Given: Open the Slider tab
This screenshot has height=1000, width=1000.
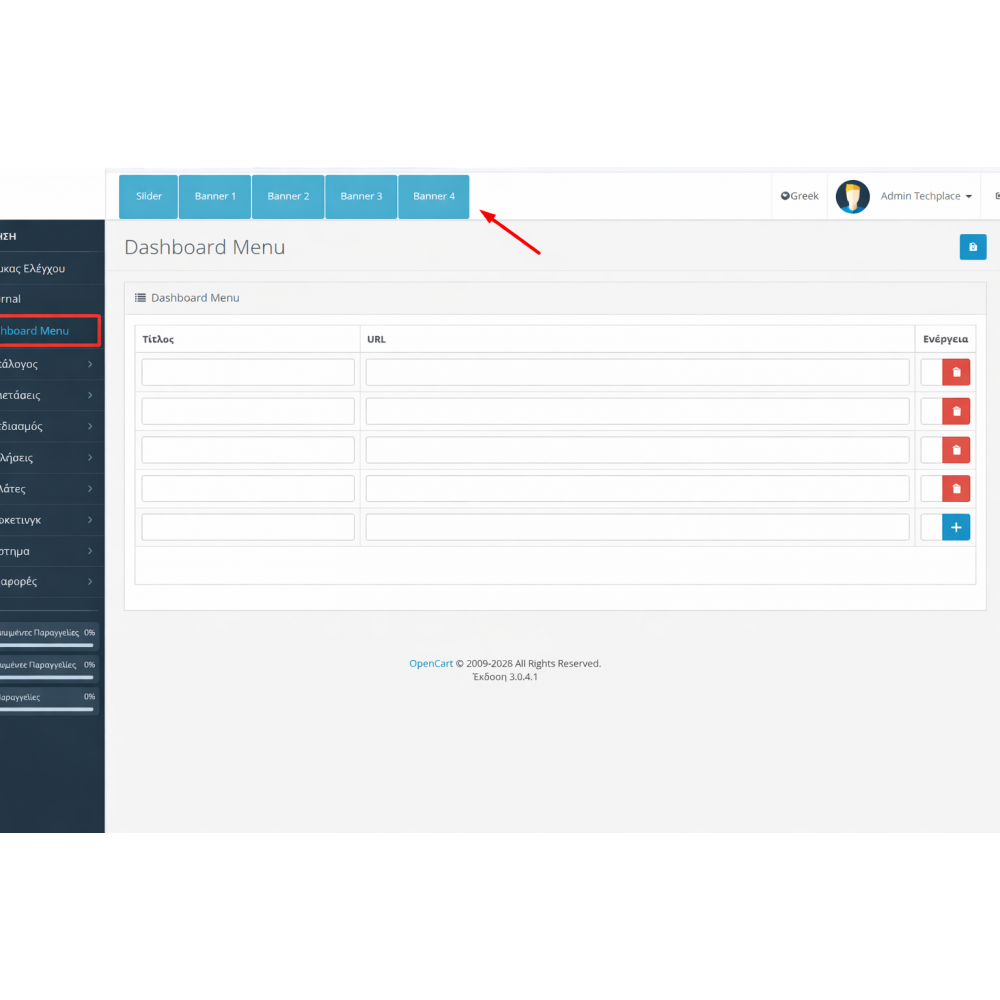Looking at the screenshot, I should 148,196.
